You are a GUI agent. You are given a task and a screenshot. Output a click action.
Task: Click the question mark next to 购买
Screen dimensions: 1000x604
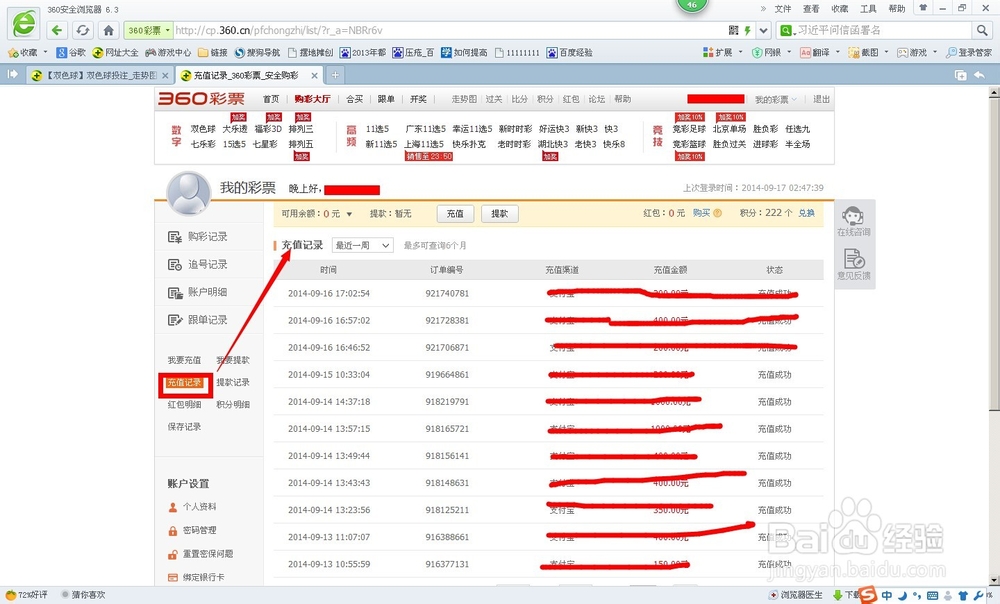(717, 213)
